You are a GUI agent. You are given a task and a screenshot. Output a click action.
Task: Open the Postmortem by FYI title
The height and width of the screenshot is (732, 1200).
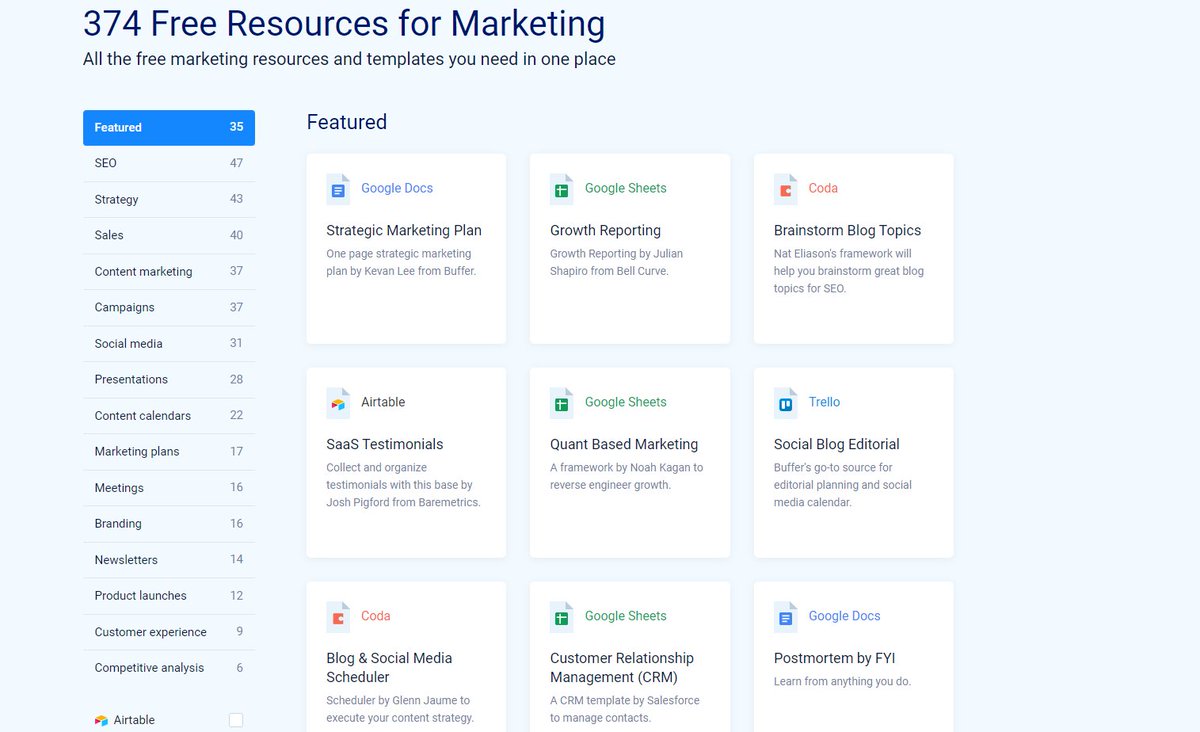[x=835, y=658]
